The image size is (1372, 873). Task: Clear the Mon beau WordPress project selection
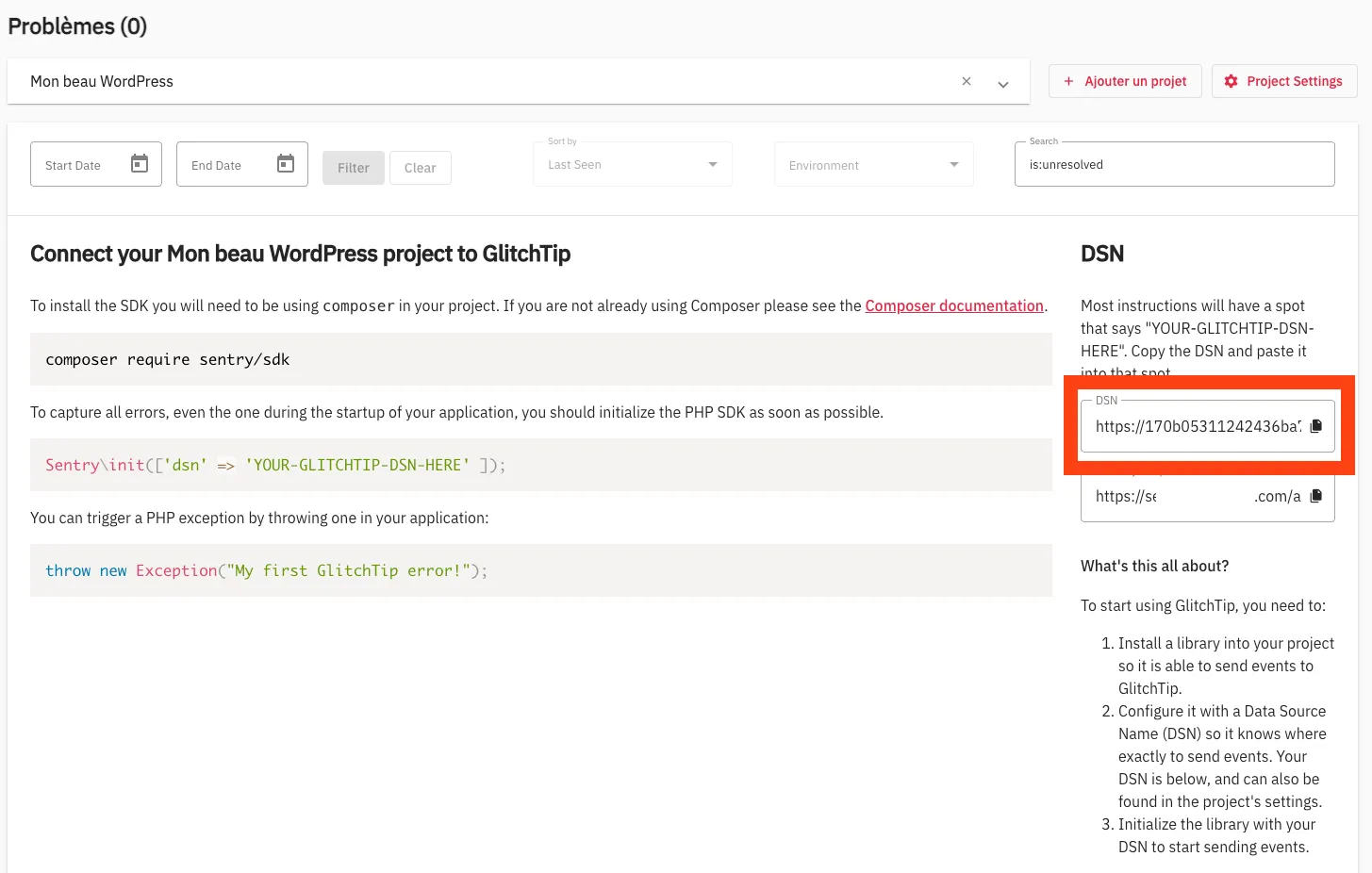[x=967, y=81]
